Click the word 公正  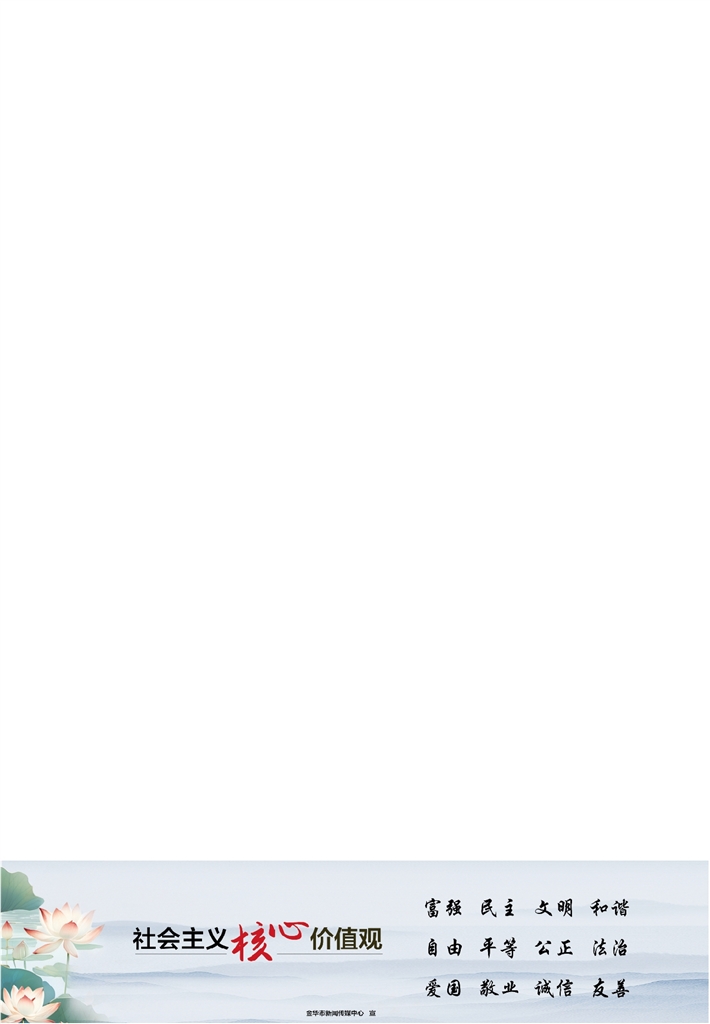pos(554,948)
